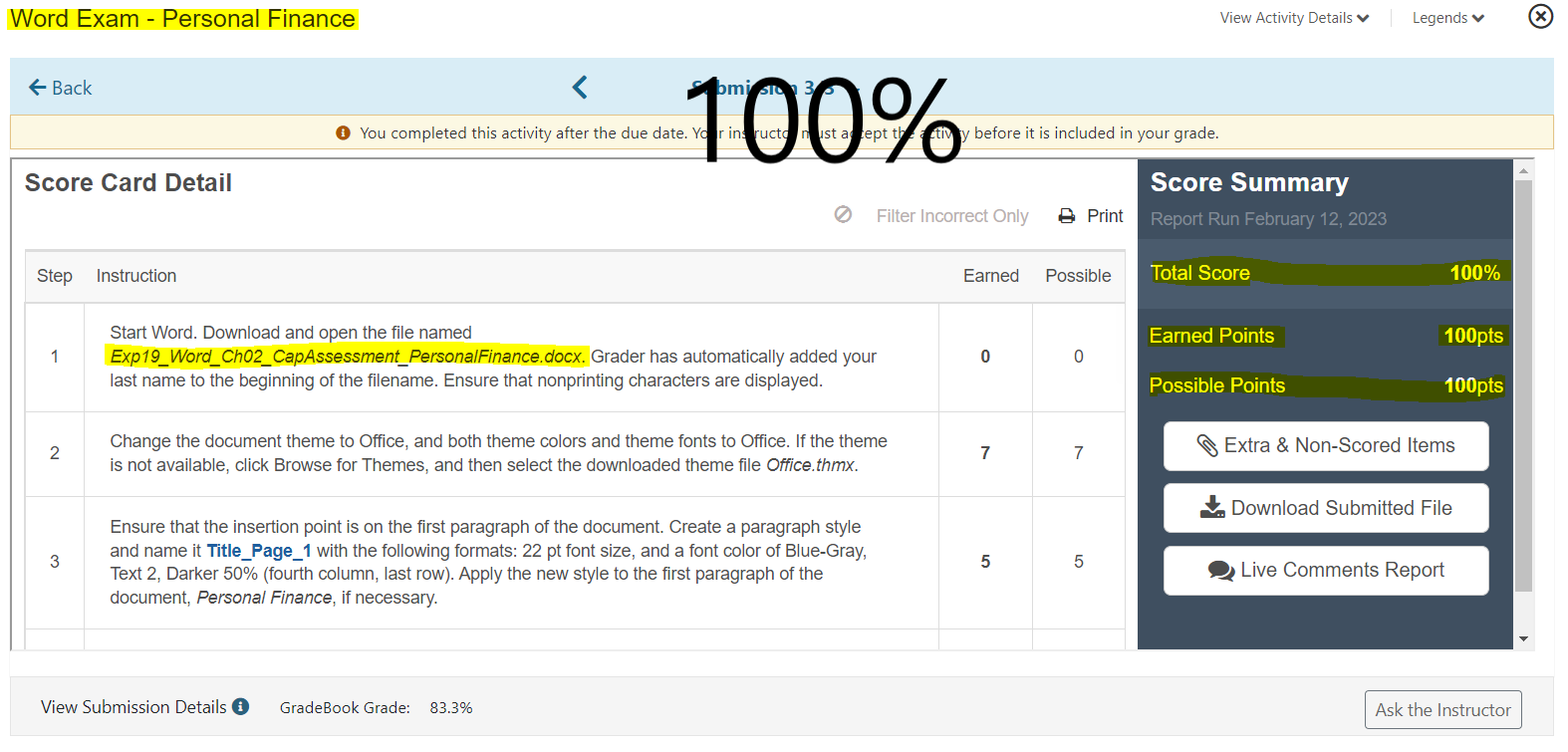Click the Earned Points 100pts value
Image resolution: width=1568 pixels, height=752 pixels.
[1473, 336]
